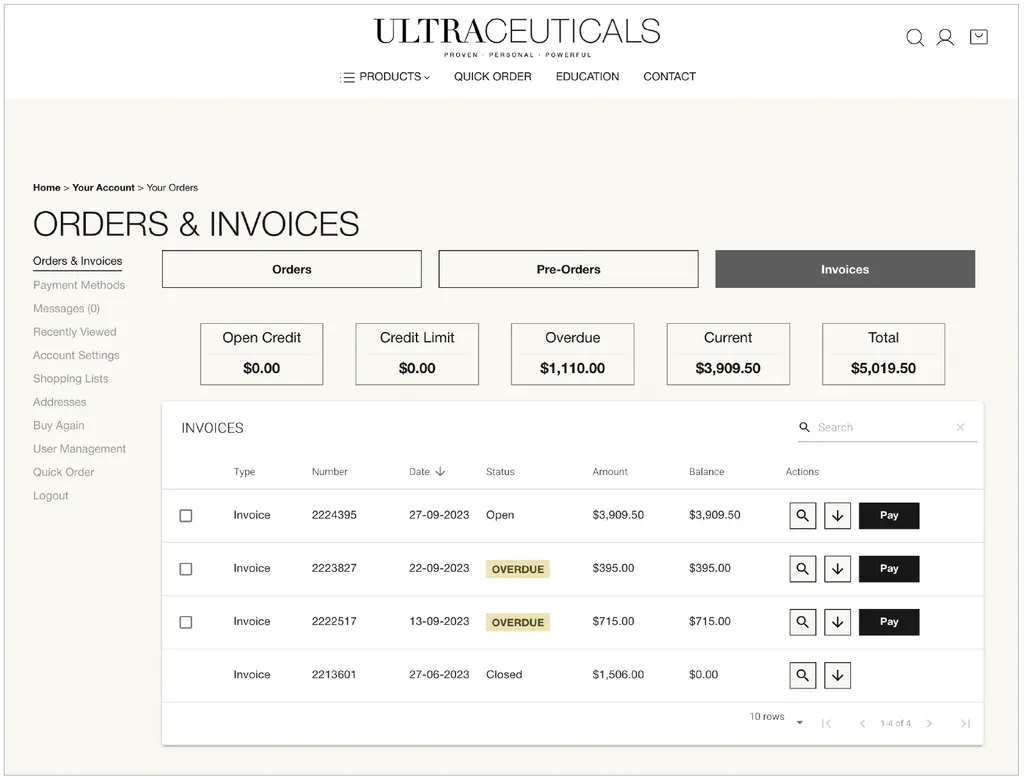Pay the overdue invoice 2222517

tap(889, 622)
